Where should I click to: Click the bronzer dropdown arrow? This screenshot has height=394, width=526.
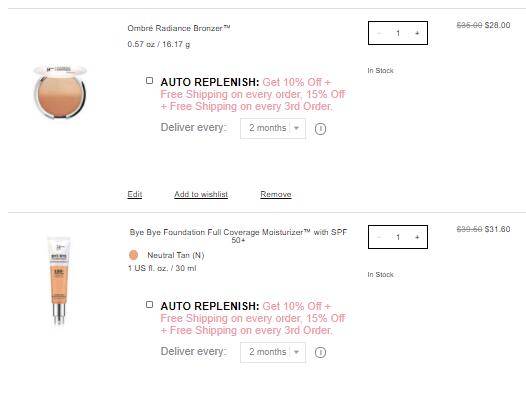coord(296,128)
